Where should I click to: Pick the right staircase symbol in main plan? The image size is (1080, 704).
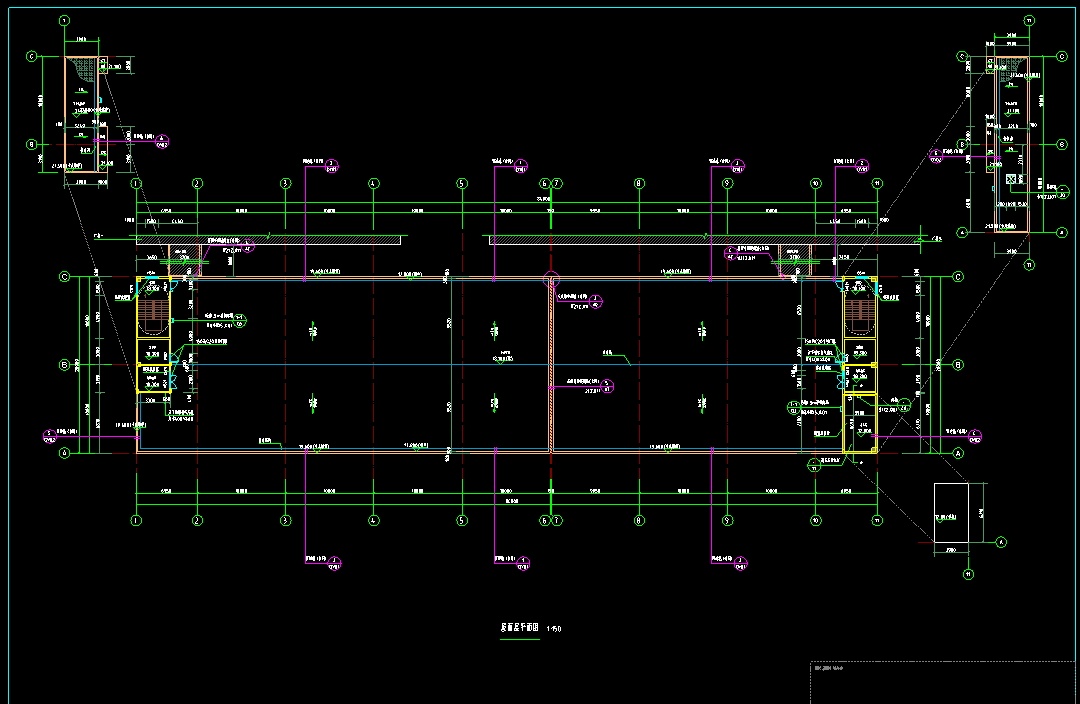pos(859,317)
